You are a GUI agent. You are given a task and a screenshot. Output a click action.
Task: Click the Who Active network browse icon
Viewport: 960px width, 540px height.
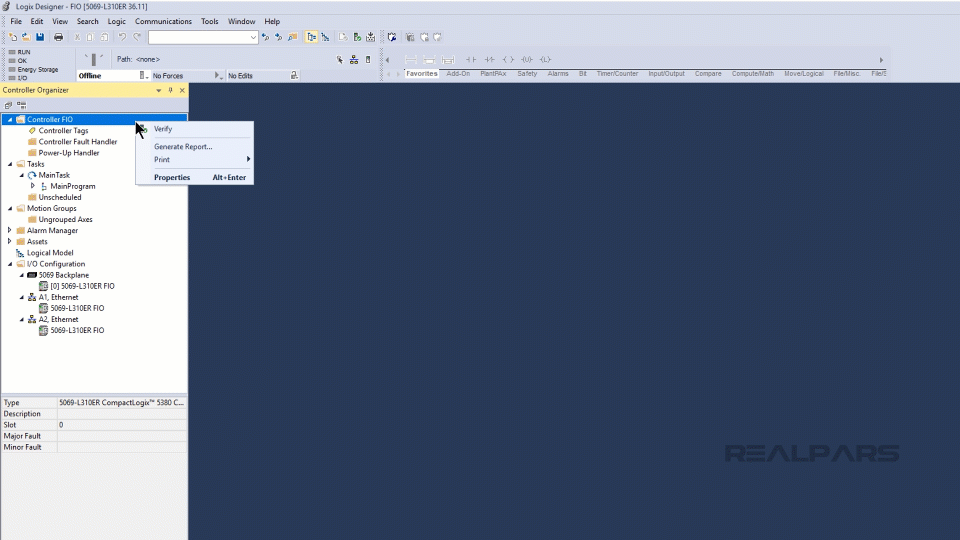click(354, 59)
